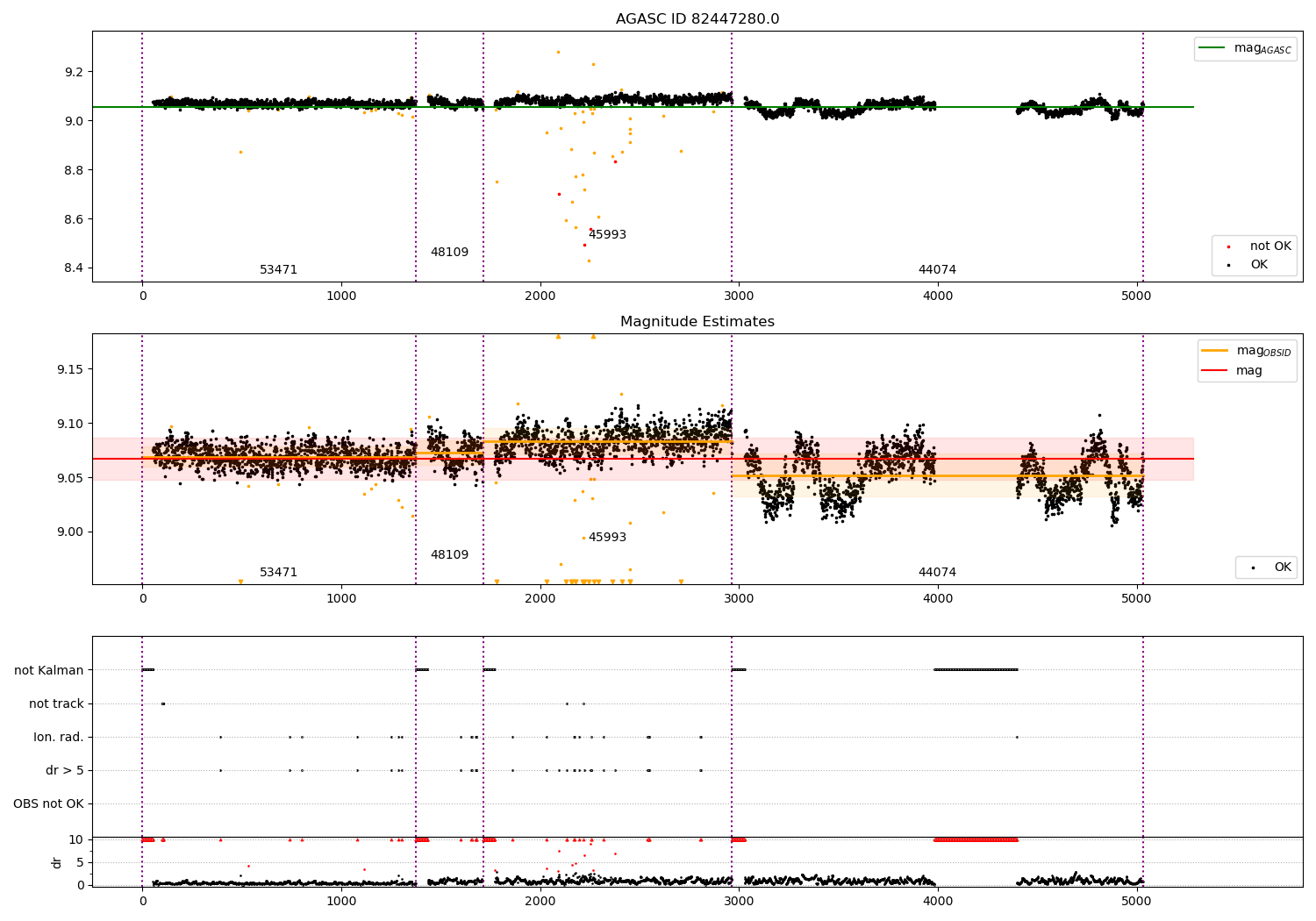Click OBSID label 48109 in the AGASC plot
Viewport: 1316px width, 921px height.
[x=449, y=253]
